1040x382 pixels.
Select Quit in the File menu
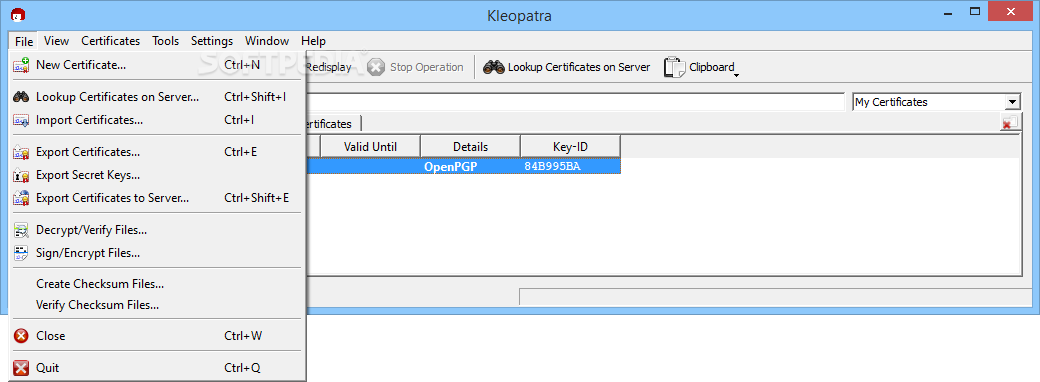coord(157,367)
